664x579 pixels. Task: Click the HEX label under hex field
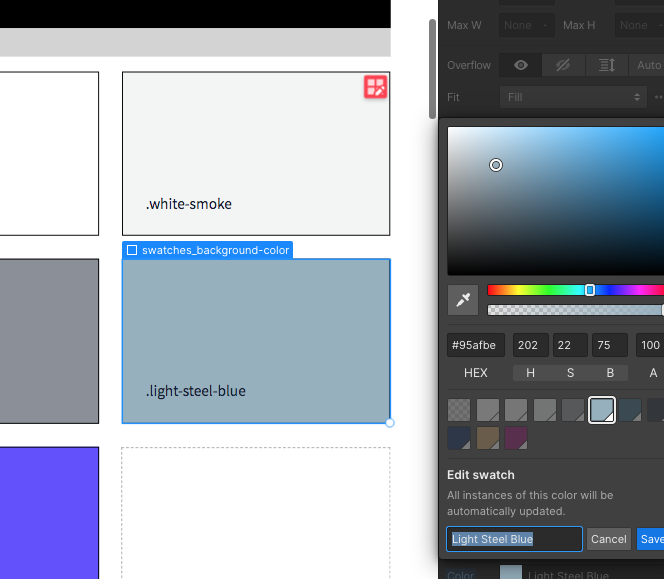(476, 373)
